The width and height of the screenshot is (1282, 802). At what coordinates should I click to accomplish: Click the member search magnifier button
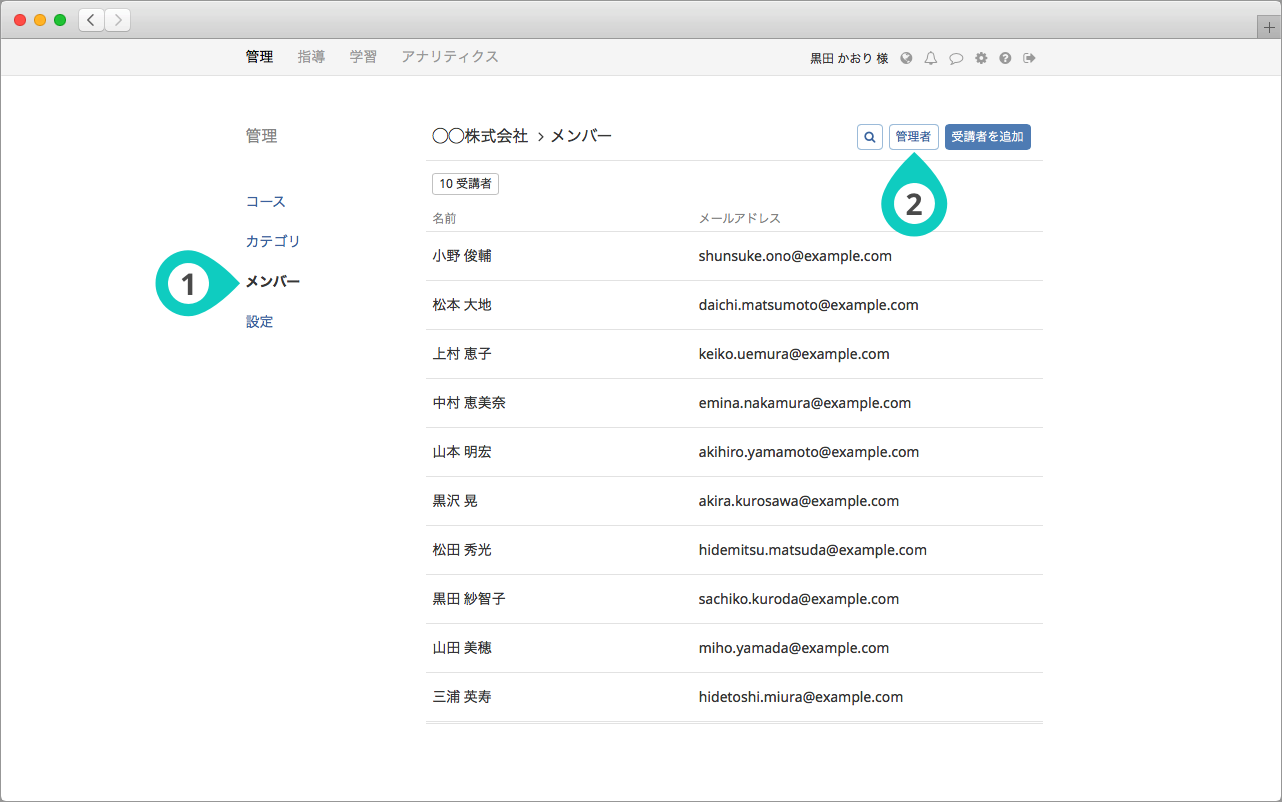coord(869,137)
